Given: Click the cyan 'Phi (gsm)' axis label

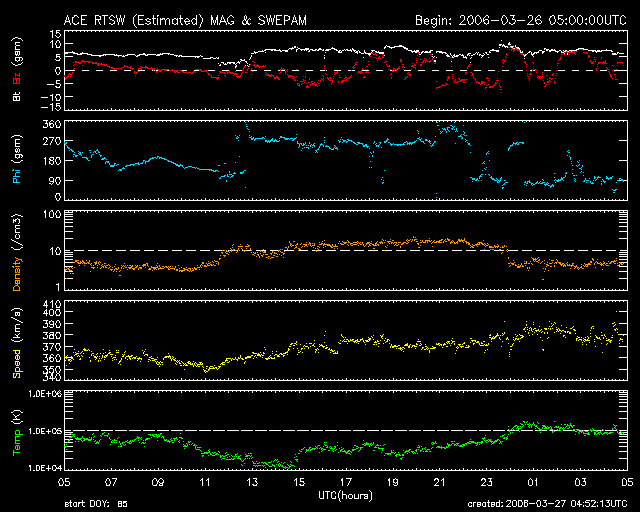Looking at the screenshot, I should coord(17,159).
